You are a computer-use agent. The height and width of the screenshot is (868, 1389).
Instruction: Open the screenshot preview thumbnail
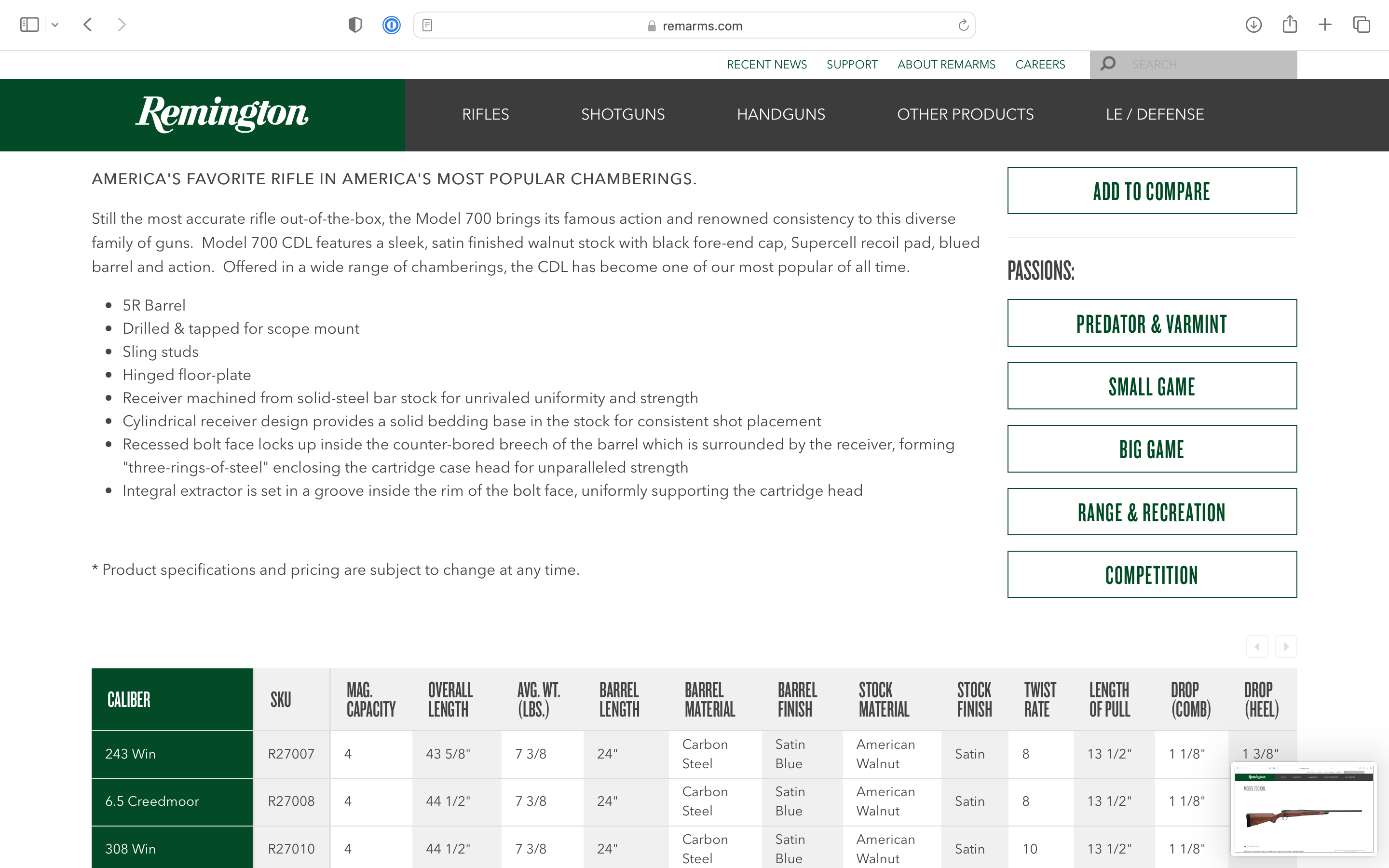(1304, 808)
